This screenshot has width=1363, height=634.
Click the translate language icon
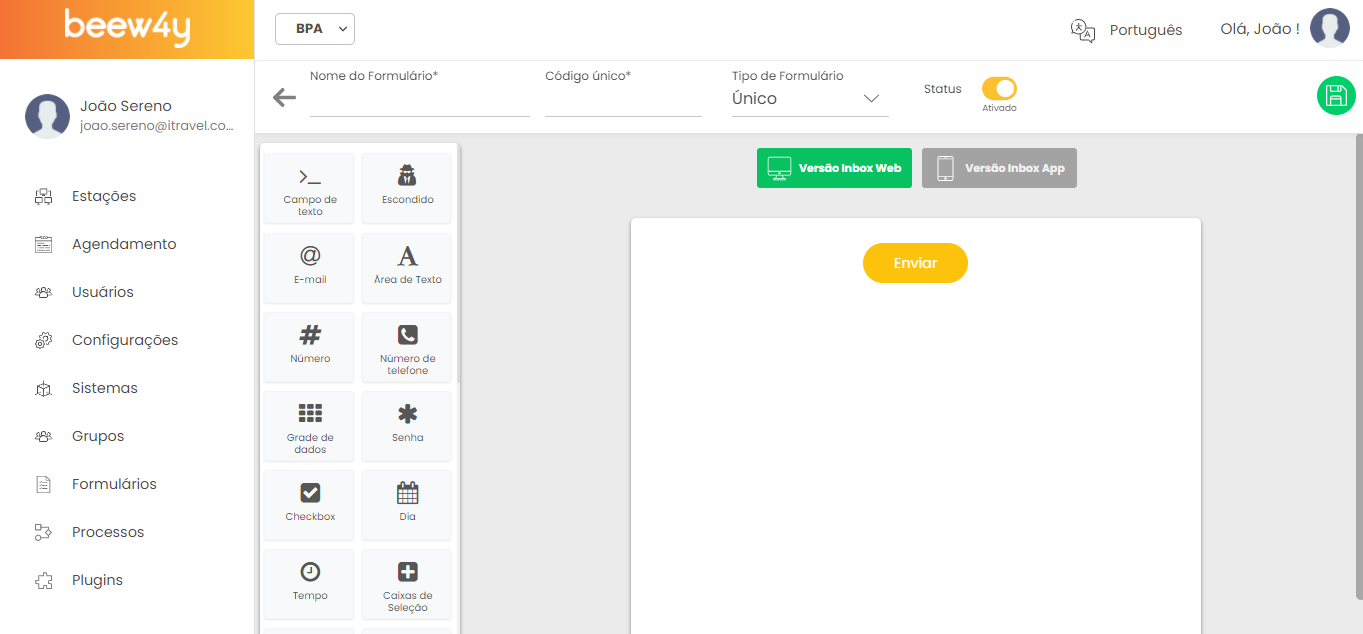point(1083,30)
